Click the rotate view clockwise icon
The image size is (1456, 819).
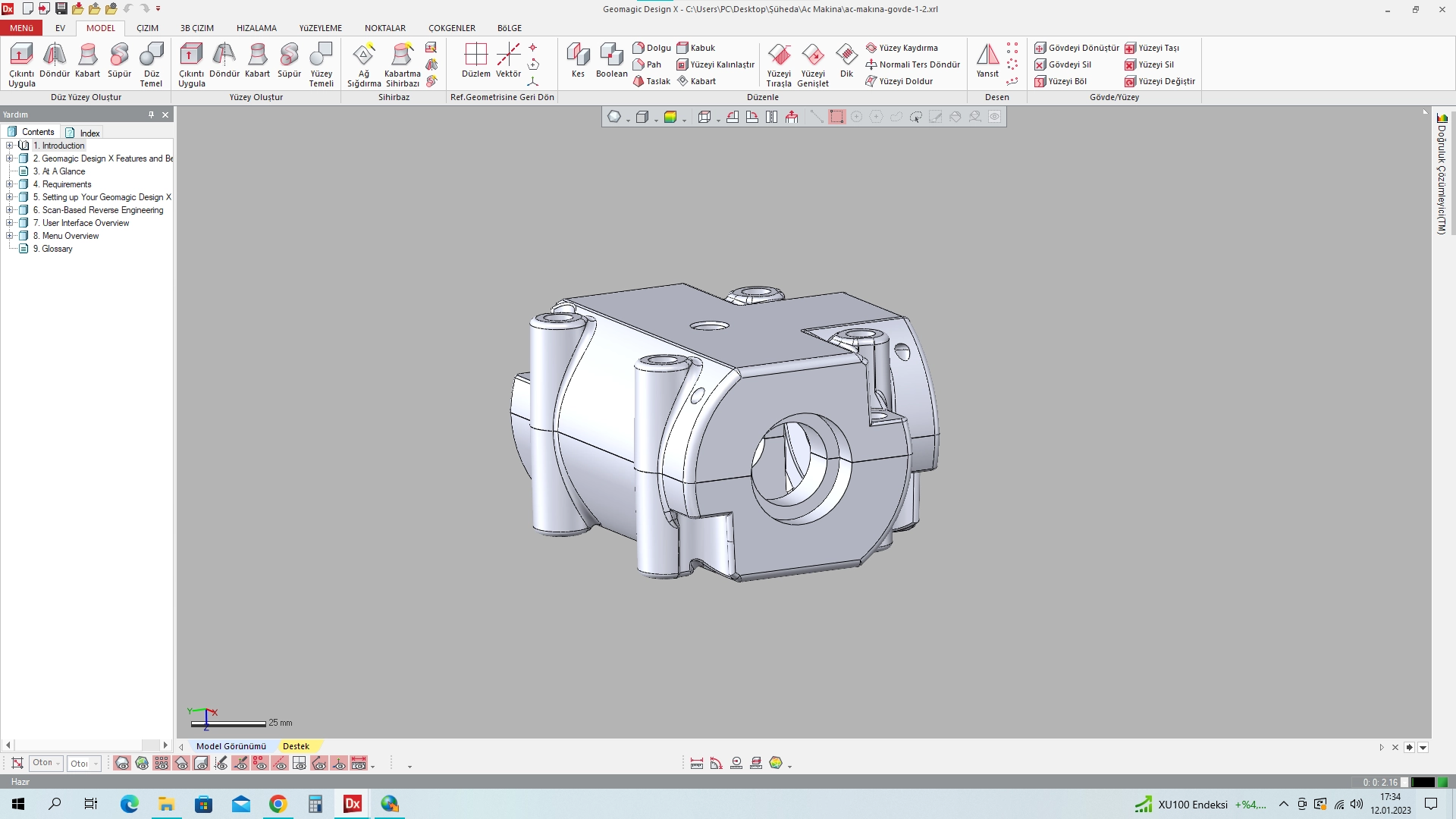click(x=752, y=117)
